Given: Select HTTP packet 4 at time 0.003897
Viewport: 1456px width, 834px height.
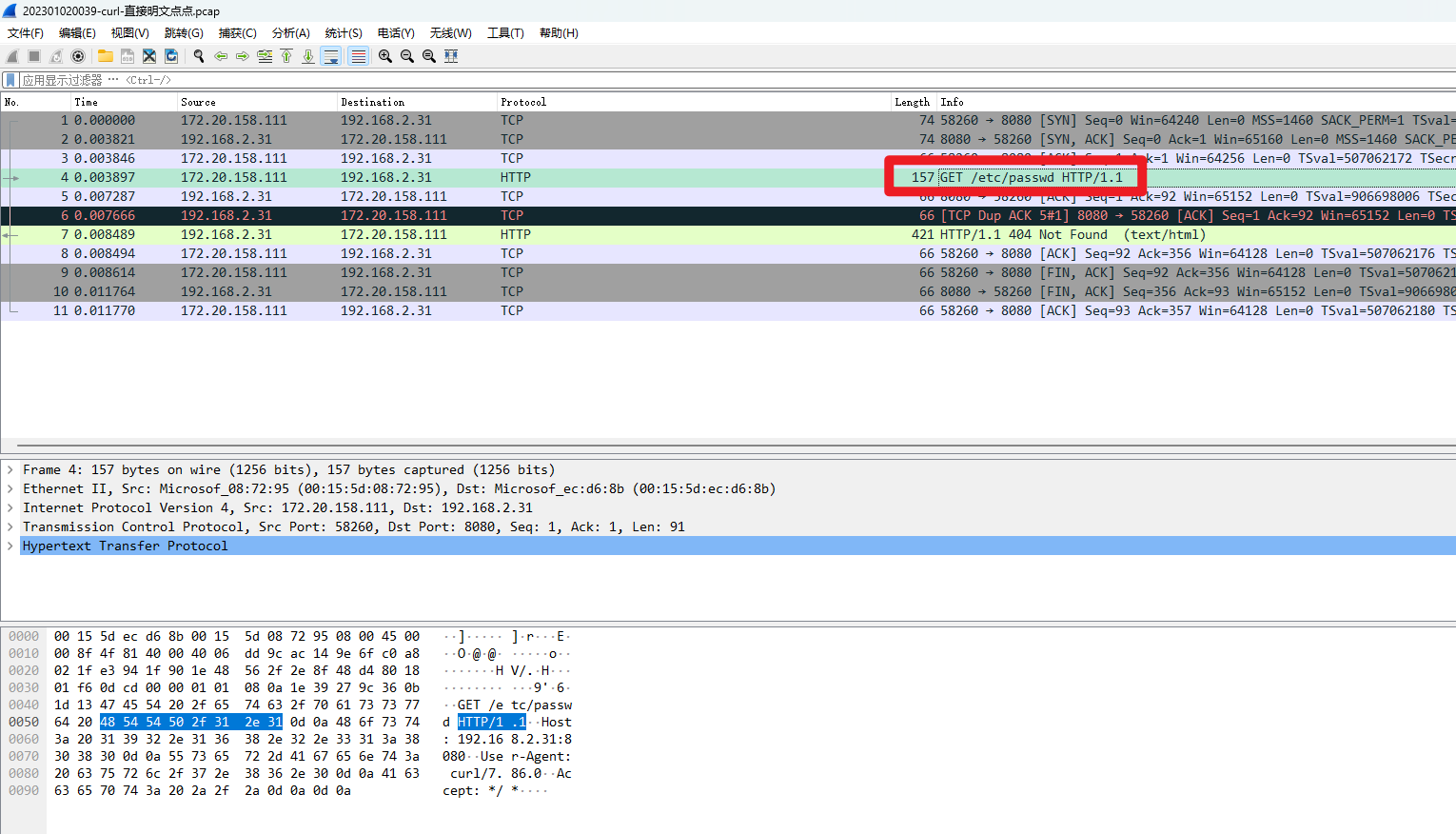Looking at the screenshot, I should point(728,177).
